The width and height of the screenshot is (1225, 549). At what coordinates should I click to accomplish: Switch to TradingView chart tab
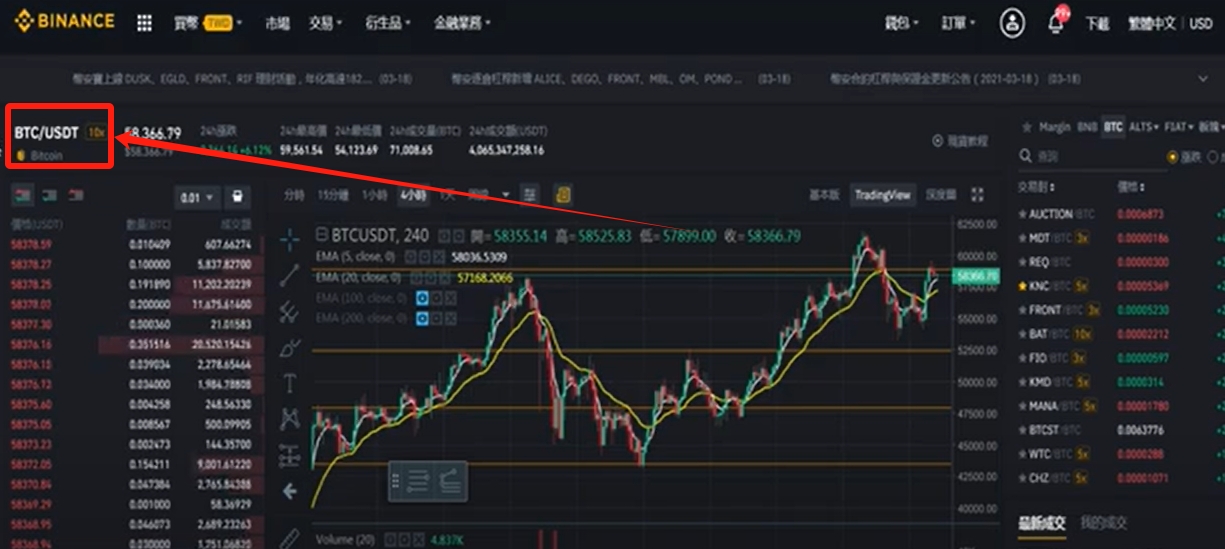[882, 195]
